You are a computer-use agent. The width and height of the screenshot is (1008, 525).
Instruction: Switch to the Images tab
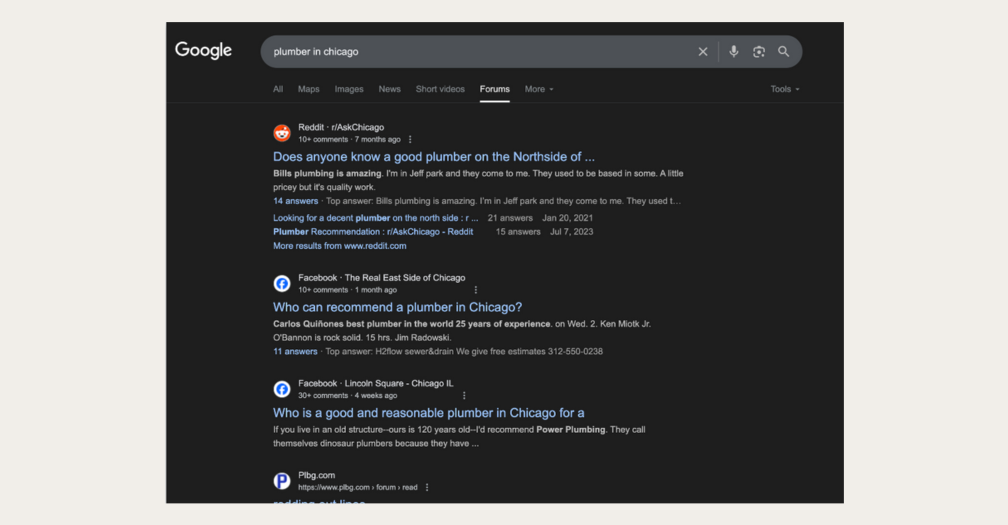[349, 89]
